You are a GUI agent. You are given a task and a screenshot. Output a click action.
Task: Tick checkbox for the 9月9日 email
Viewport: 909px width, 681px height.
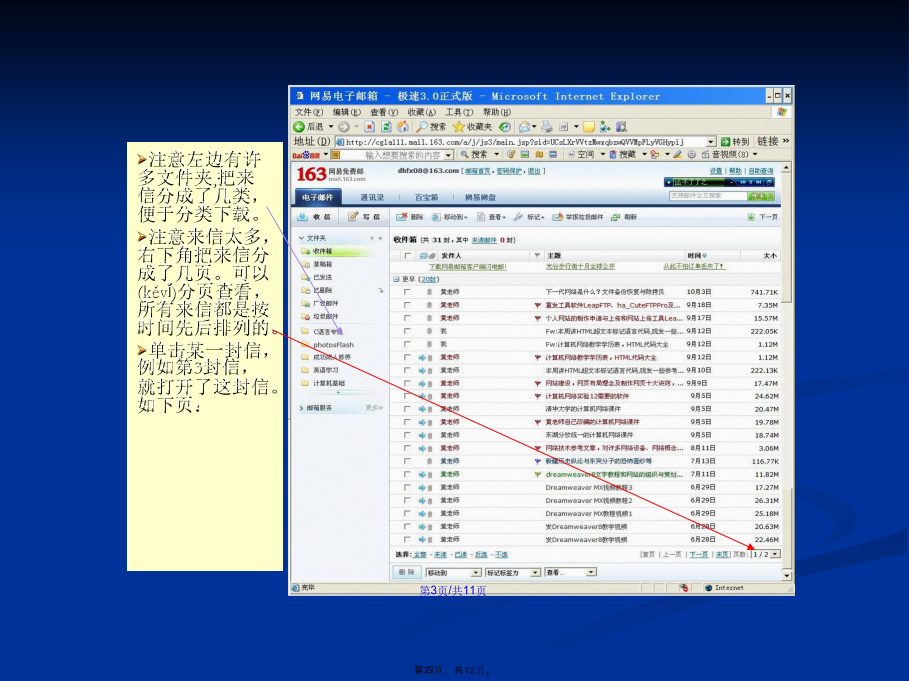(407, 383)
